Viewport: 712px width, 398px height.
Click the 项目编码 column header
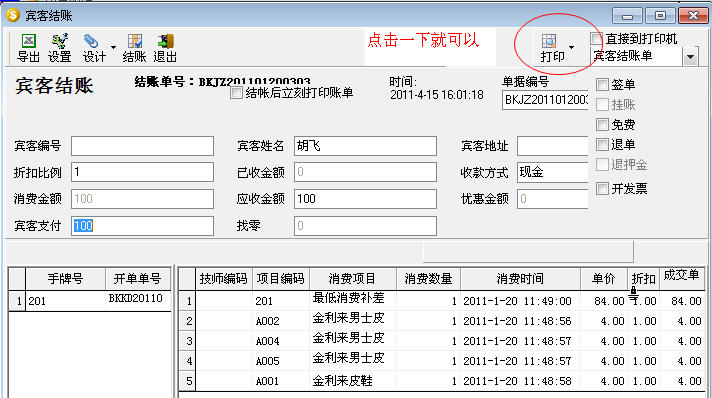coord(281,279)
